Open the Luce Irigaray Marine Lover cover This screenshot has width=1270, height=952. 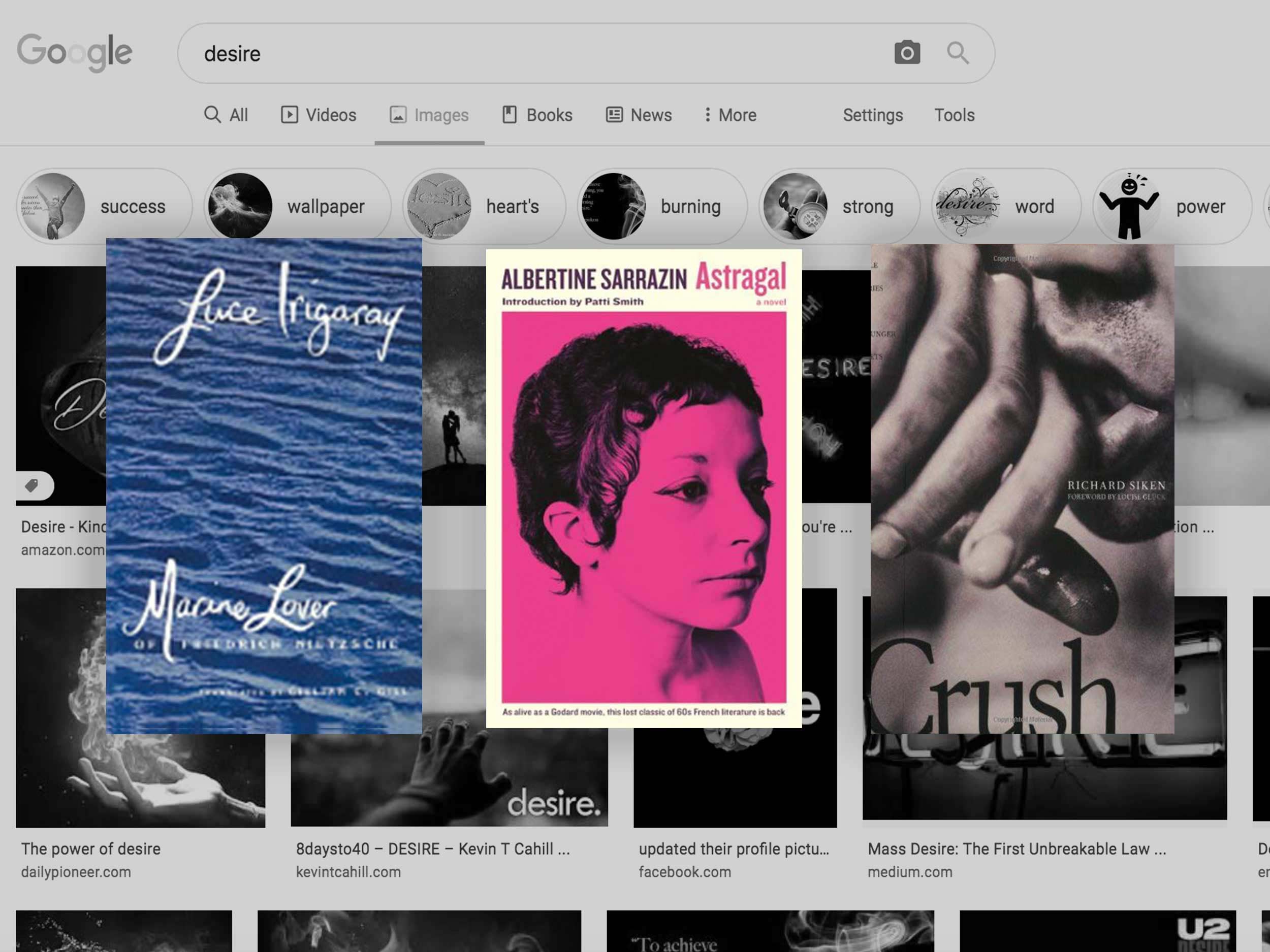[x=264, y=486]
